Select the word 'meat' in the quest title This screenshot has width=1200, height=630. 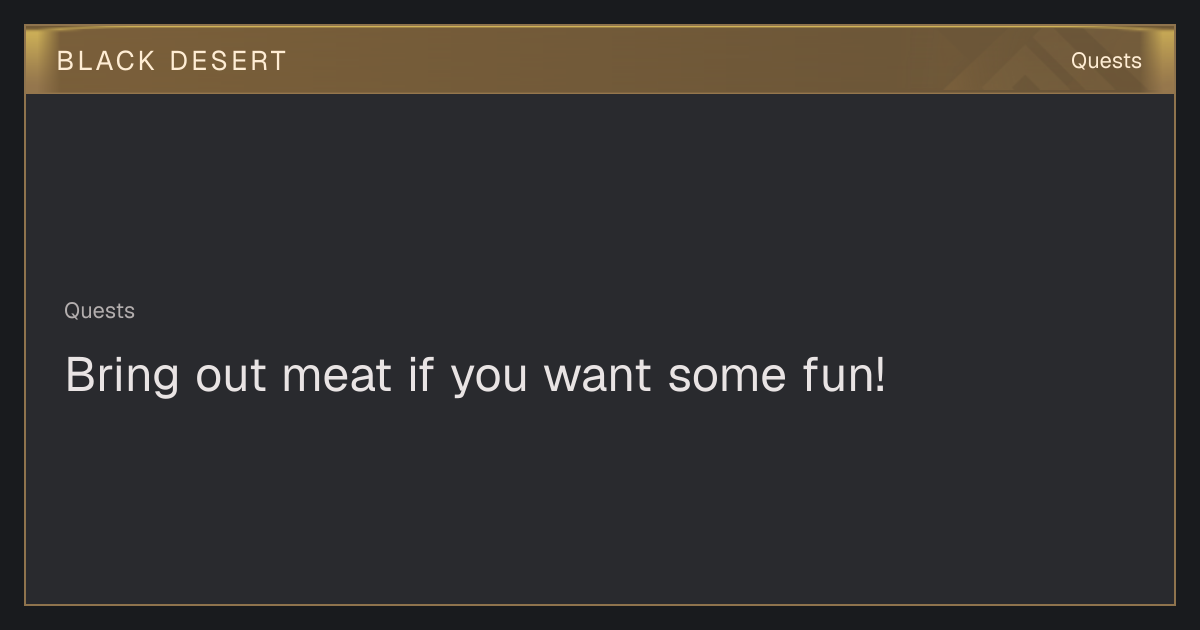point(336,376)
